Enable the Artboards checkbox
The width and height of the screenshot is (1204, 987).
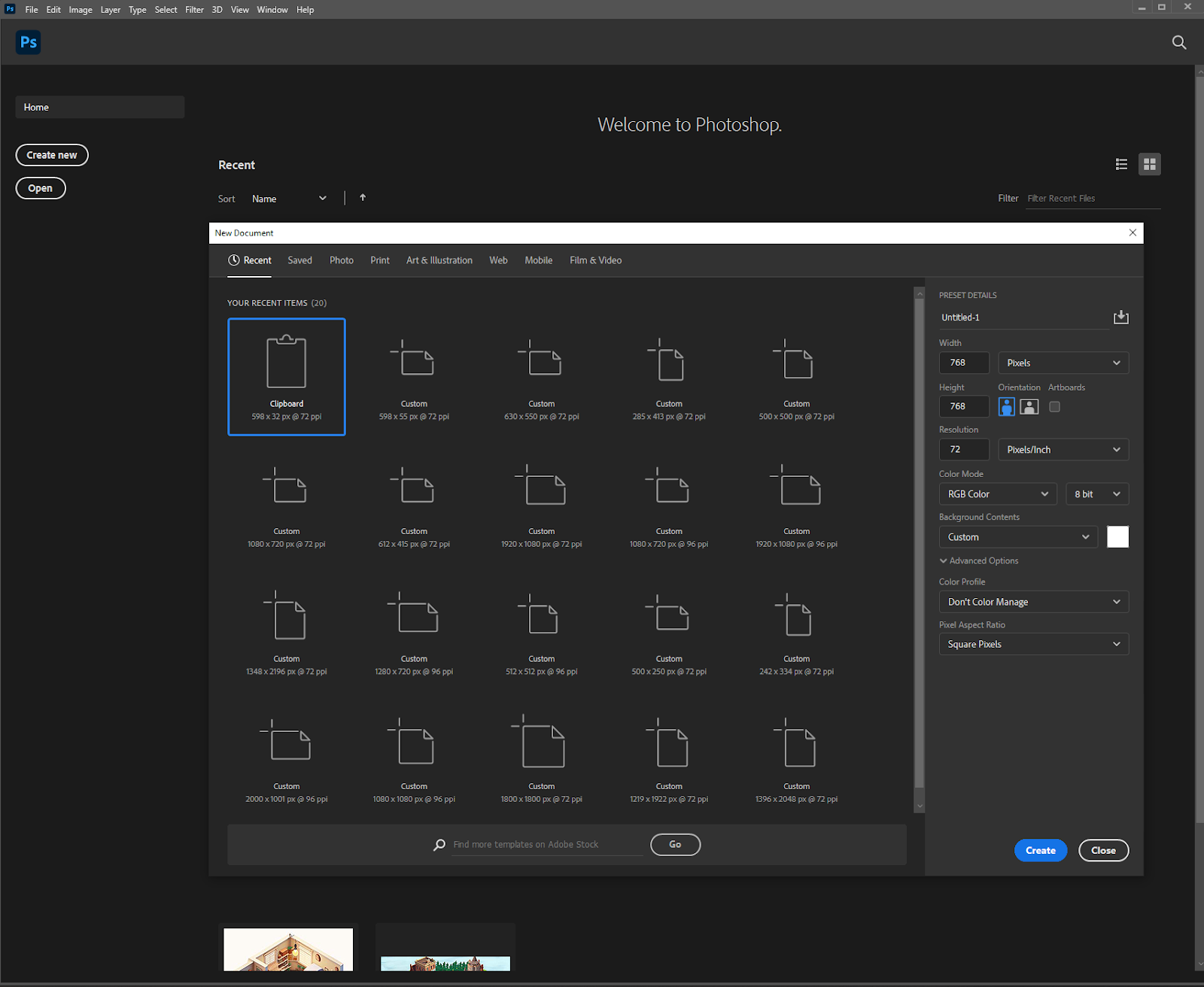[1054, 406]
